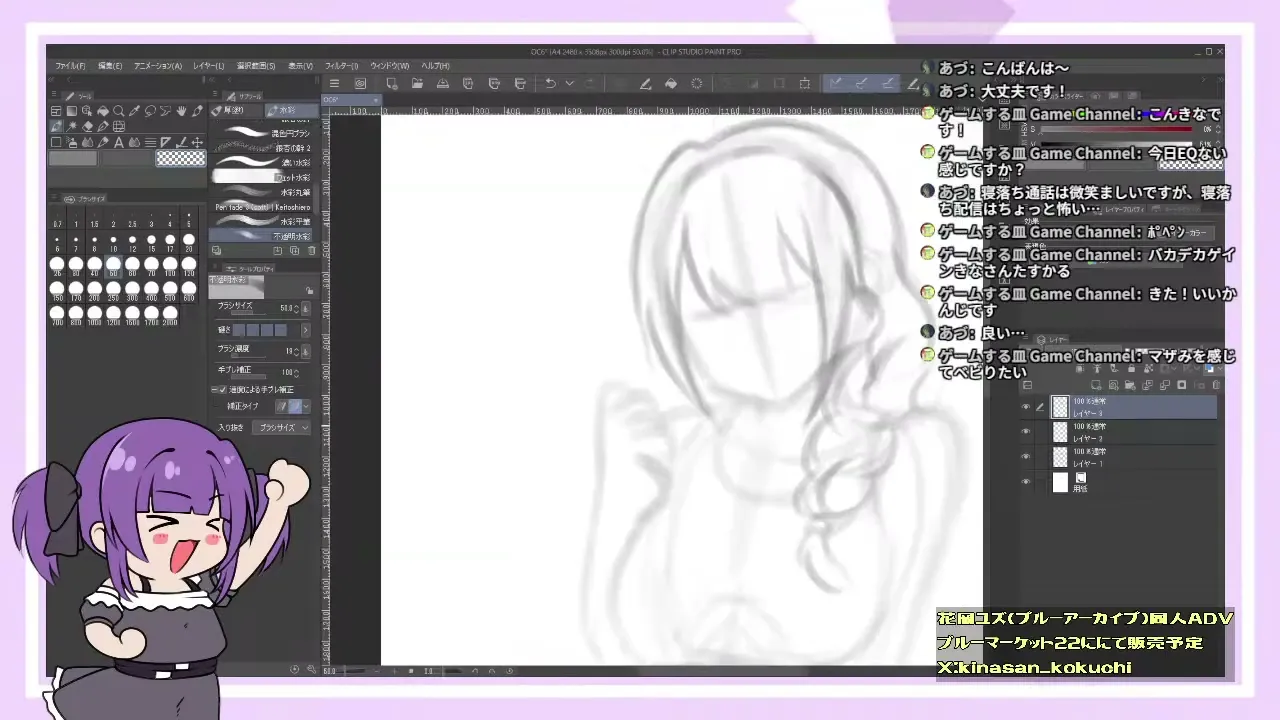Open the layer color dropdown in layer panel
This screenshot has height=720, width=1280.
click(1220, 368)
